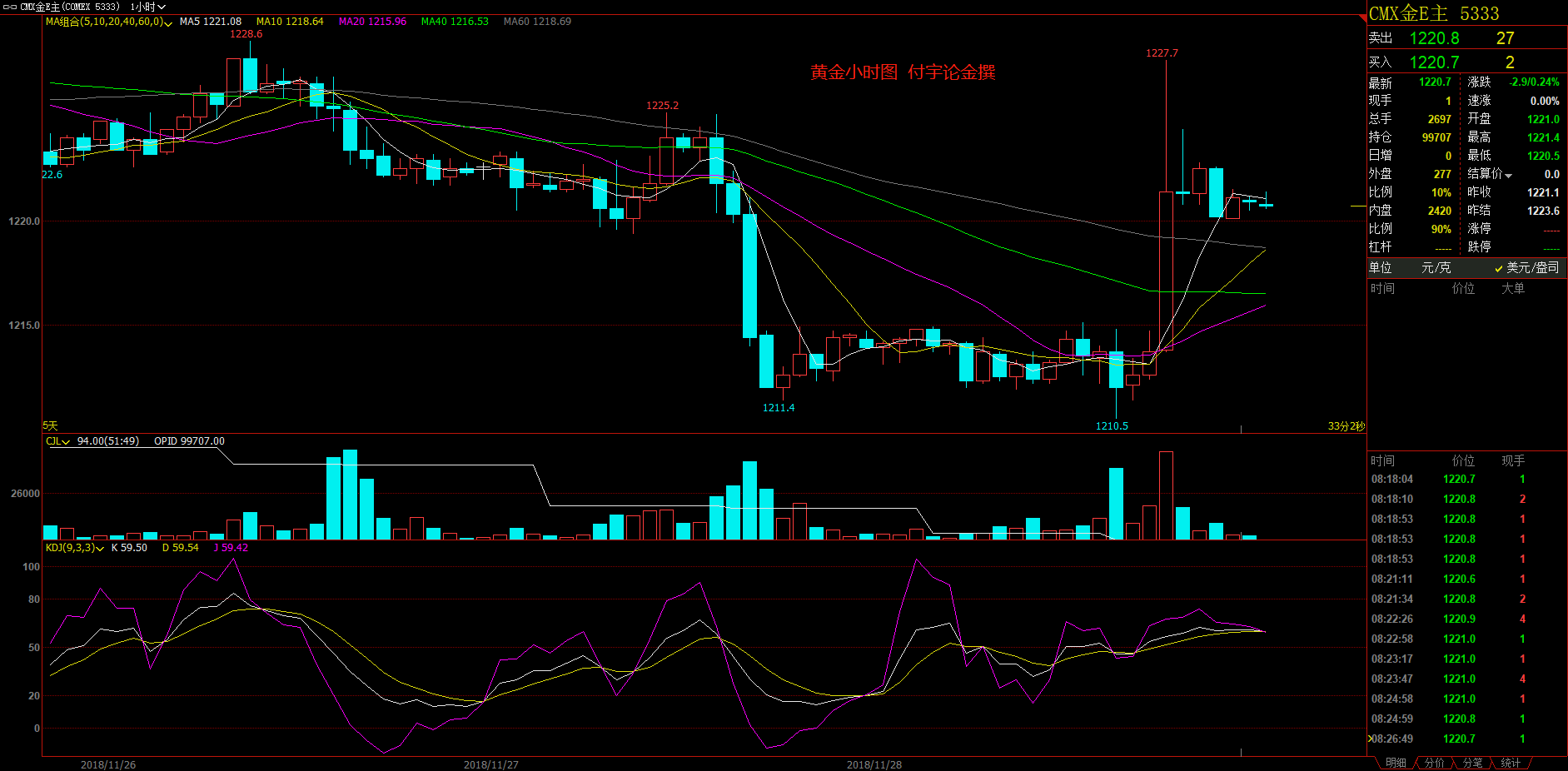Expand the 结算价 dropdown arrow
Screen dimensions: 1568x771
[1508, 175]
